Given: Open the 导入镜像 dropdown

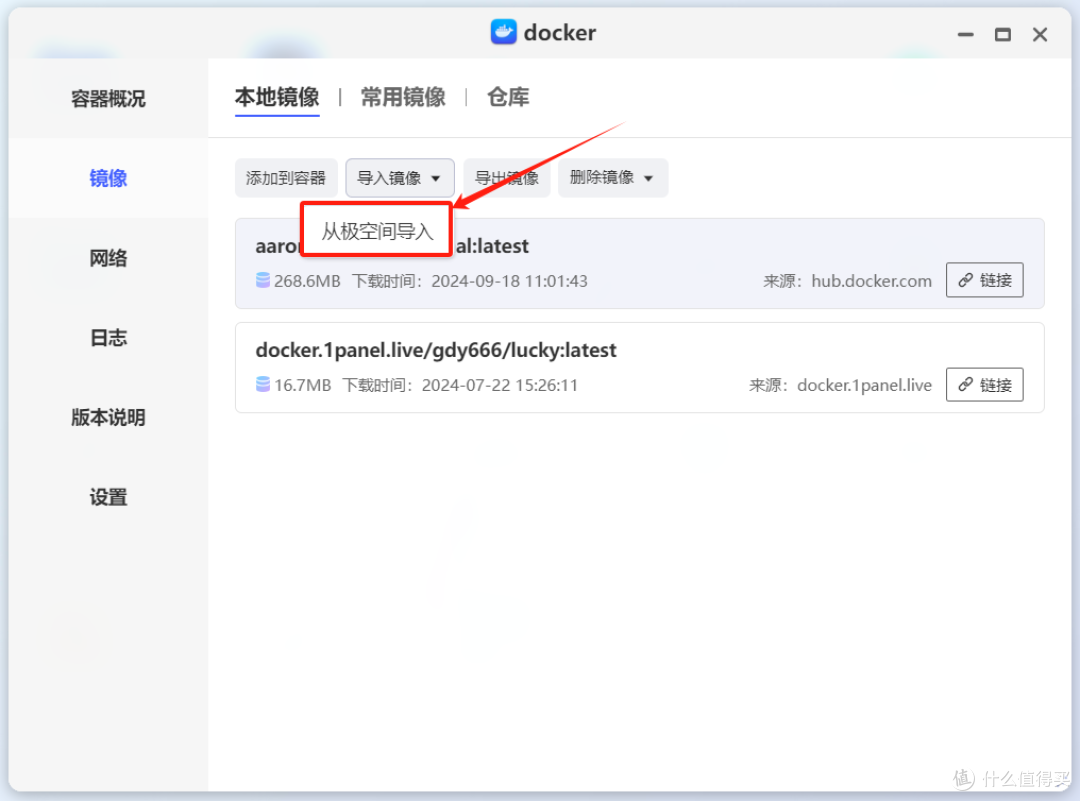Looking at the screenshot, I should 399,178.
